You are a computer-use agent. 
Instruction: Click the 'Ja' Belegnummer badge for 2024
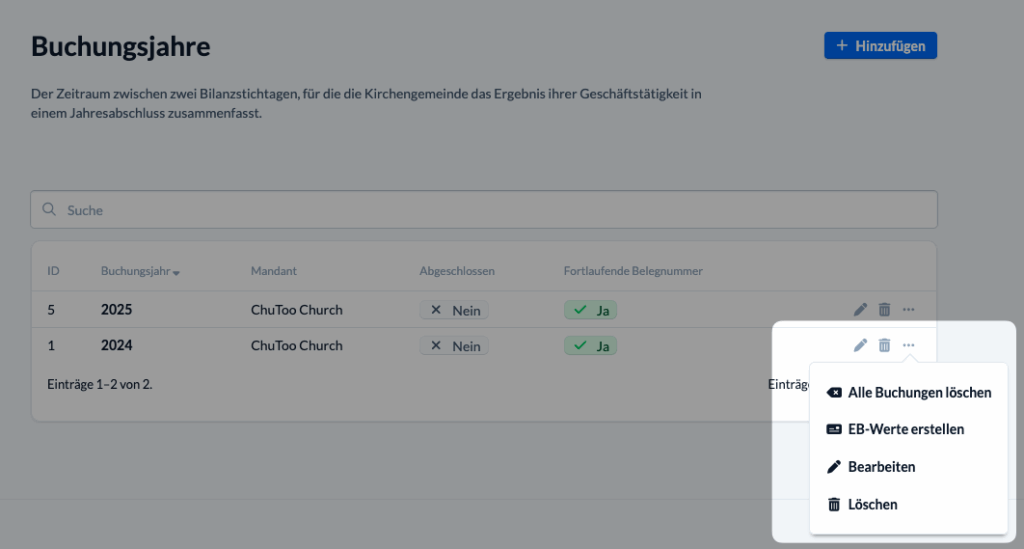590,346
